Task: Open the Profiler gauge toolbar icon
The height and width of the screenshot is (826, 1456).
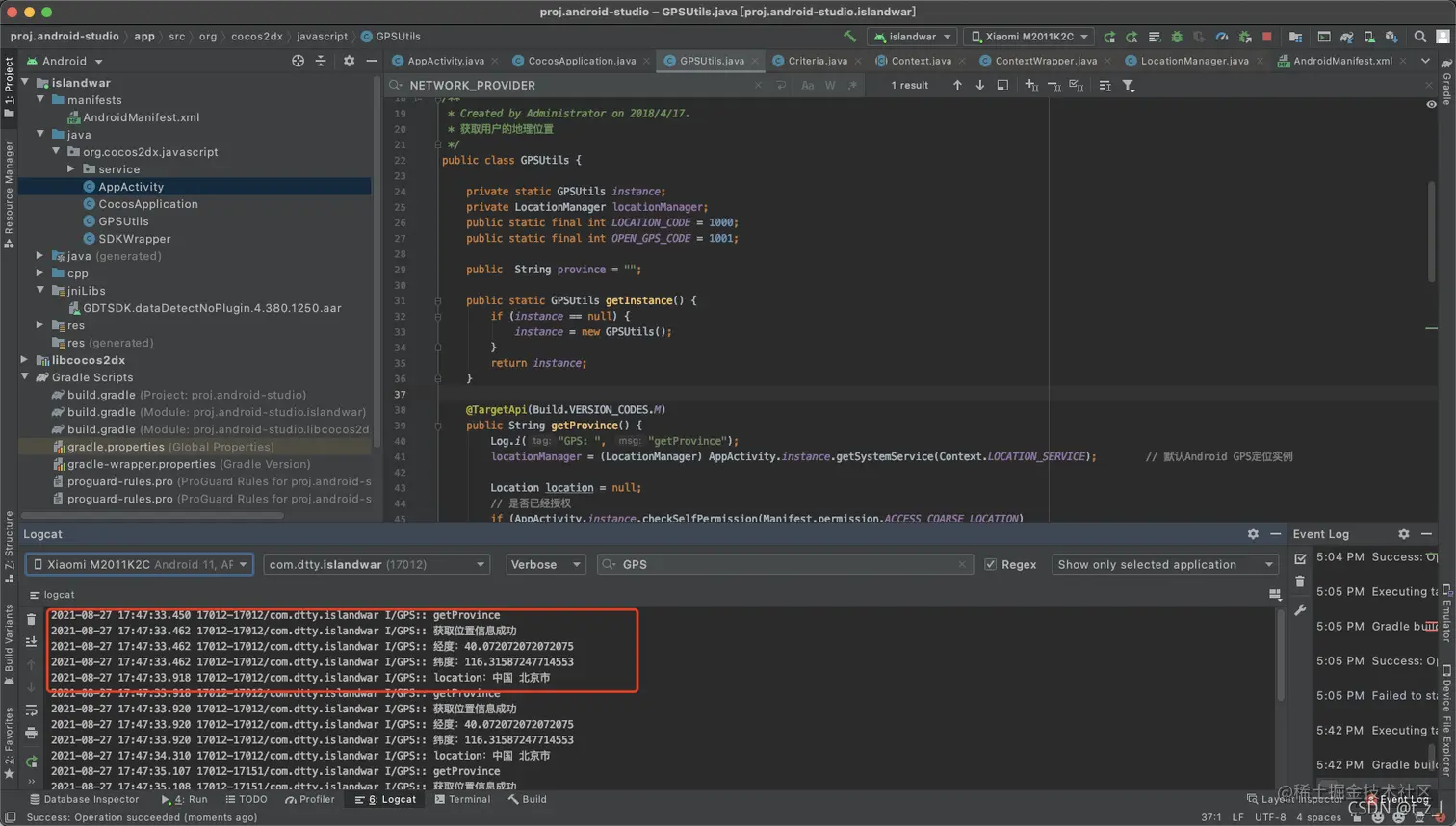Action: point(1222,37)
